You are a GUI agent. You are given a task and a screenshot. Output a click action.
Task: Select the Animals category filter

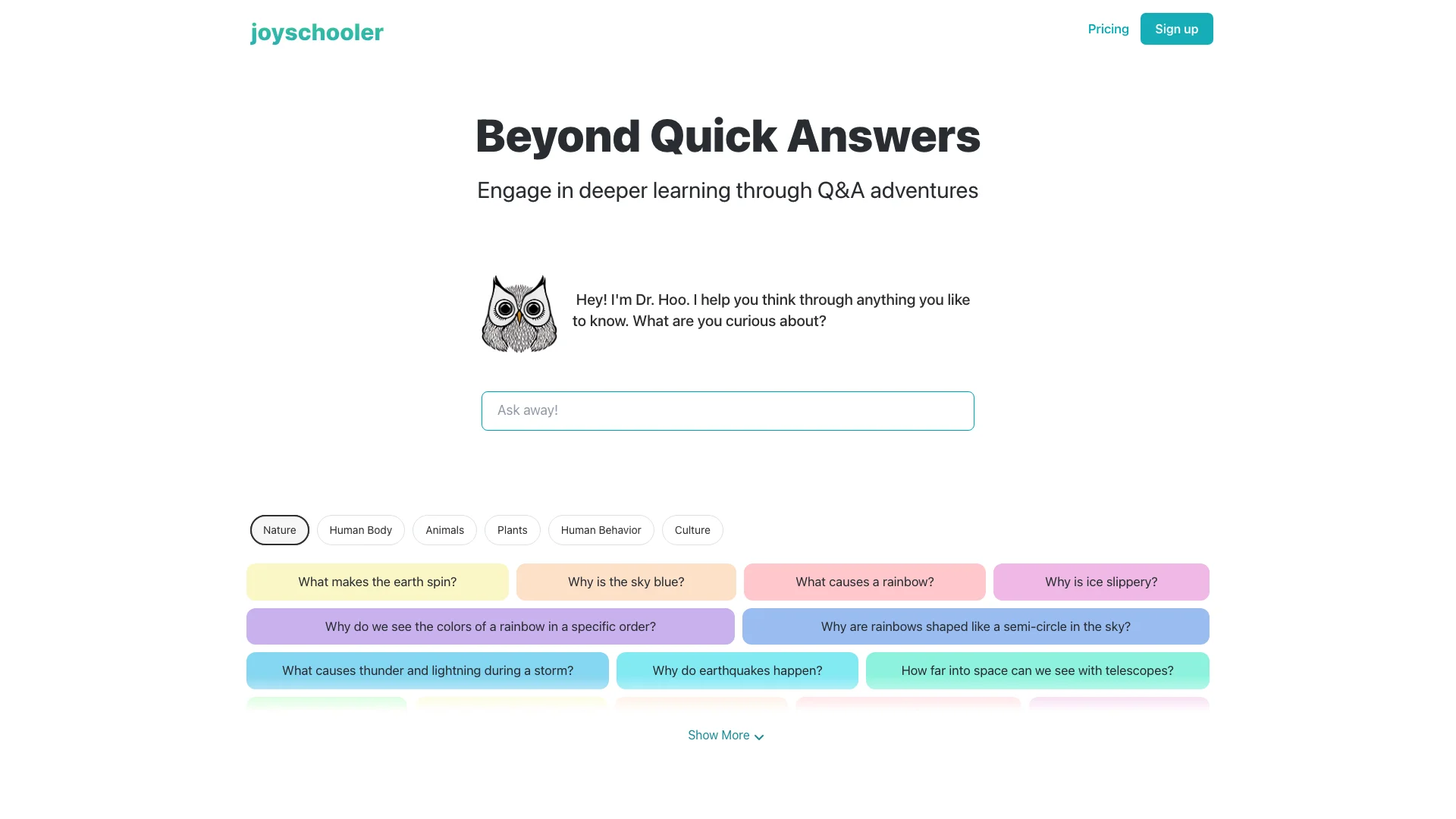point(444,529)
